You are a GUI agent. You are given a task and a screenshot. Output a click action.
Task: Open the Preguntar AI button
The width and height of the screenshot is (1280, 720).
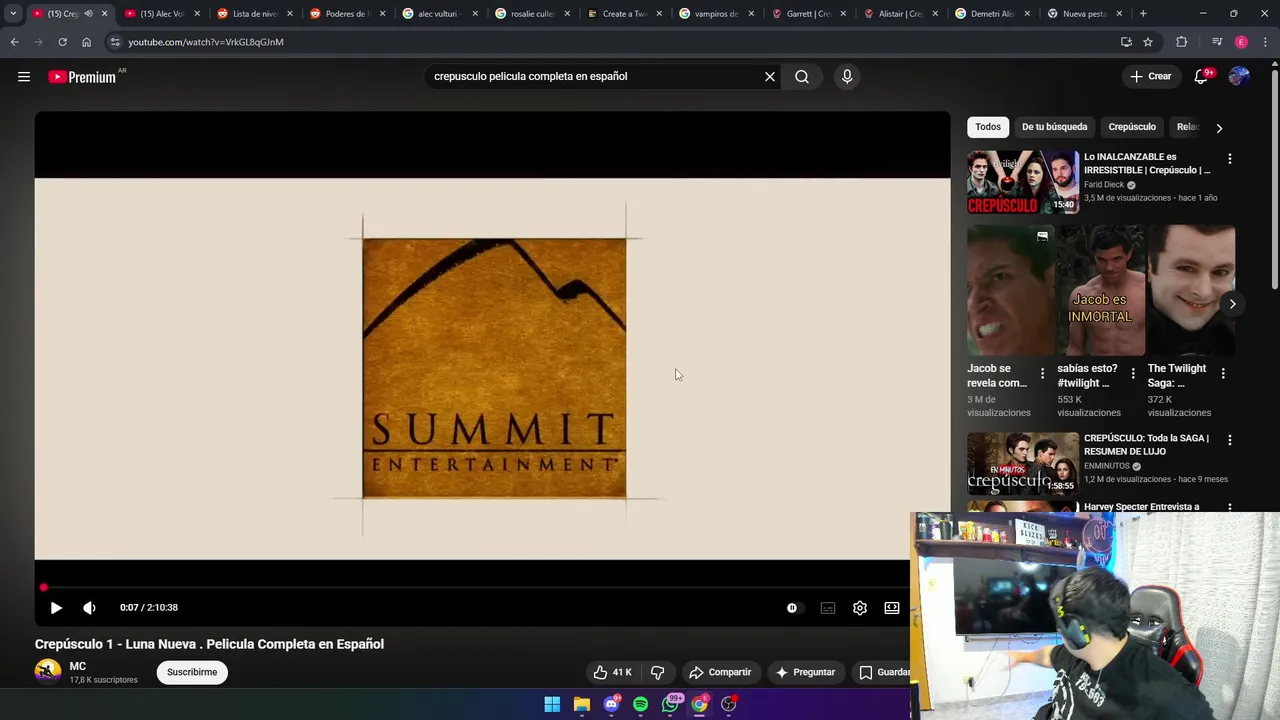tap(805, 672)
